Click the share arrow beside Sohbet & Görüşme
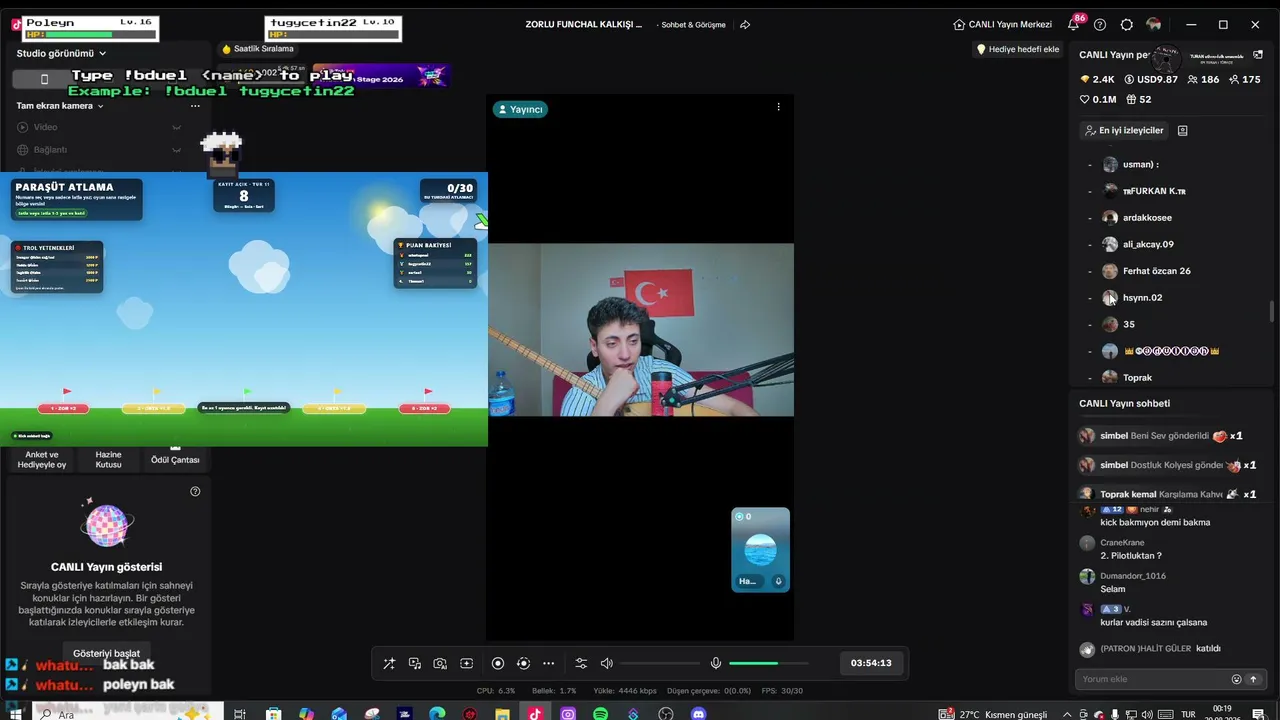1280x720 pixels. [x=745, y=24]
